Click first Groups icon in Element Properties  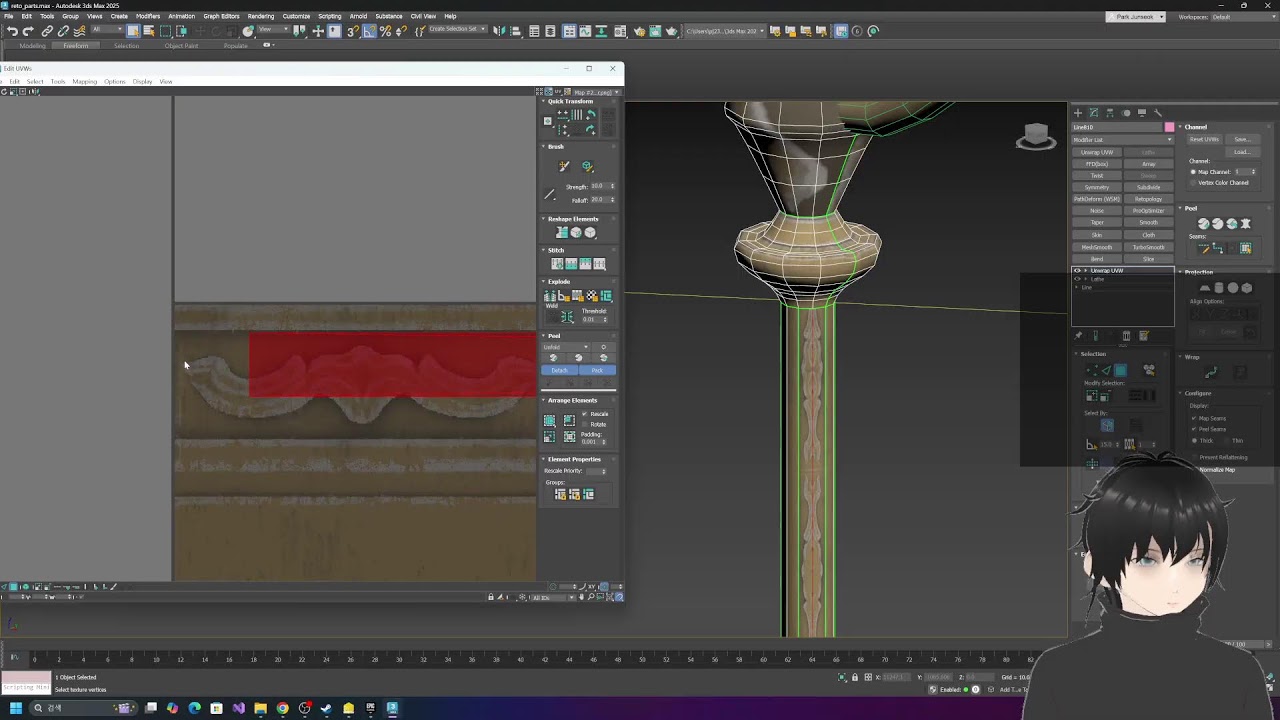[x=560, y=495]
